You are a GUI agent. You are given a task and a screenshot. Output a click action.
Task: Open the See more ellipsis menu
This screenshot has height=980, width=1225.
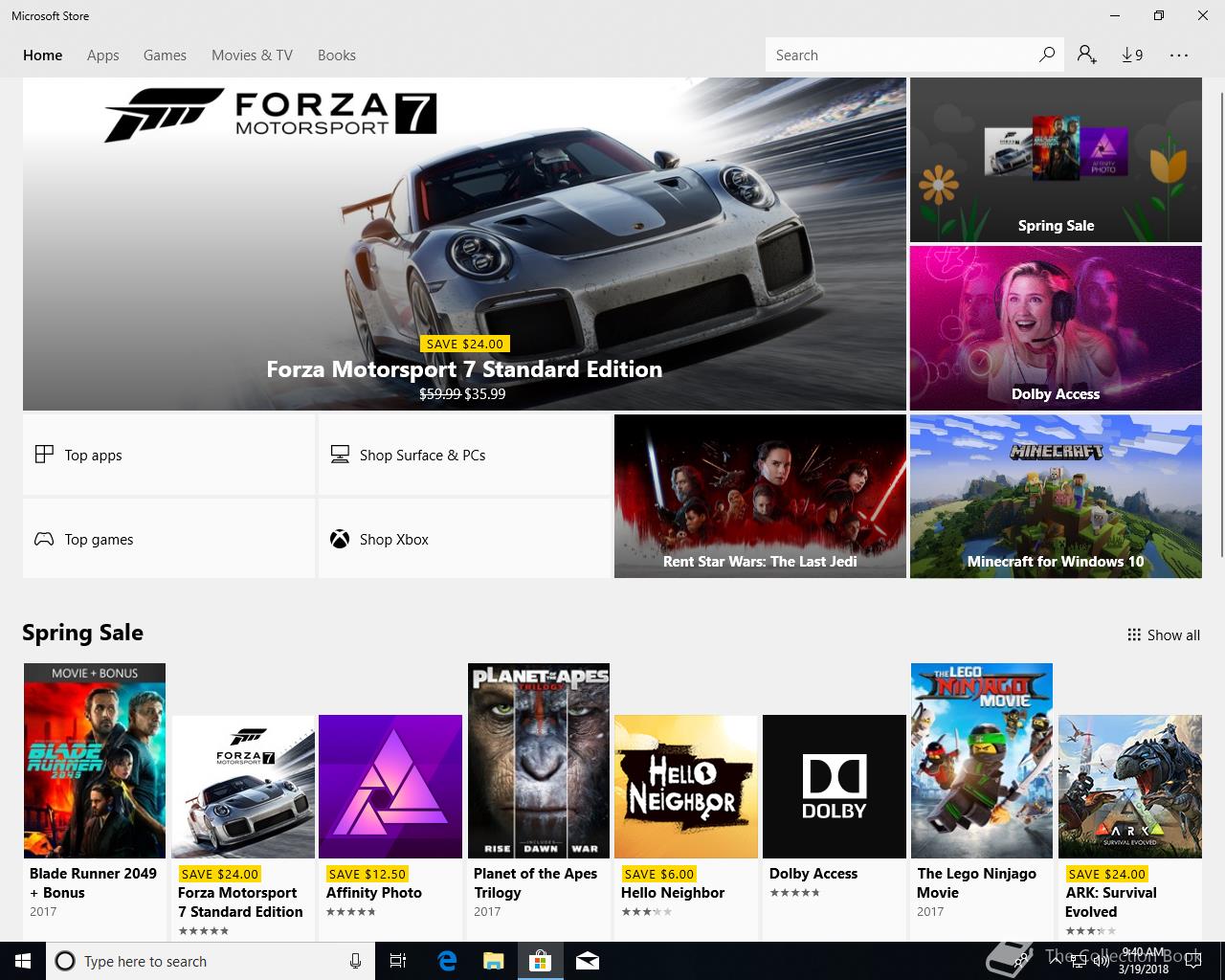pos(1179,55)
